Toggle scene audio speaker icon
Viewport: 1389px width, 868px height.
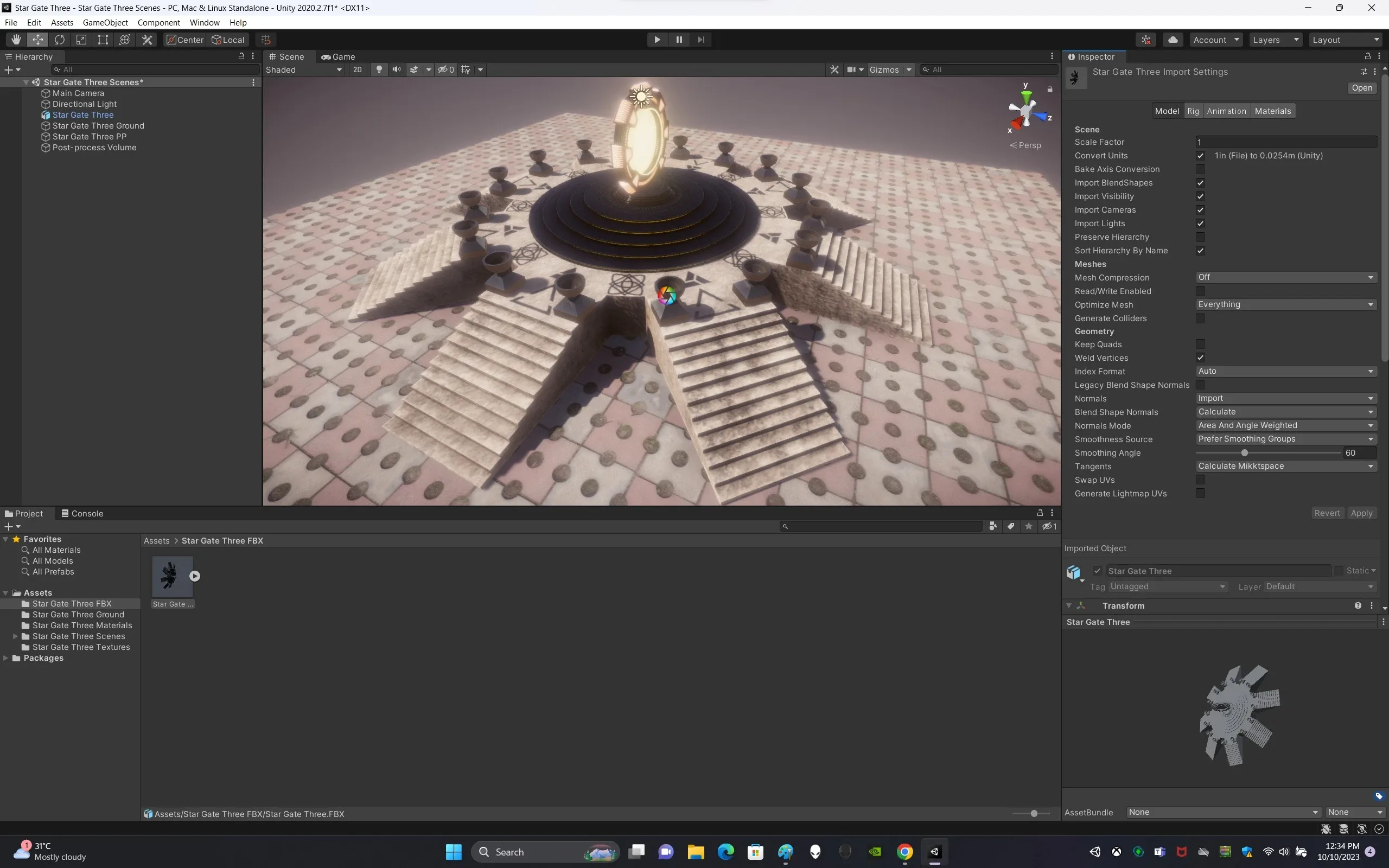(x=397, y=69)
